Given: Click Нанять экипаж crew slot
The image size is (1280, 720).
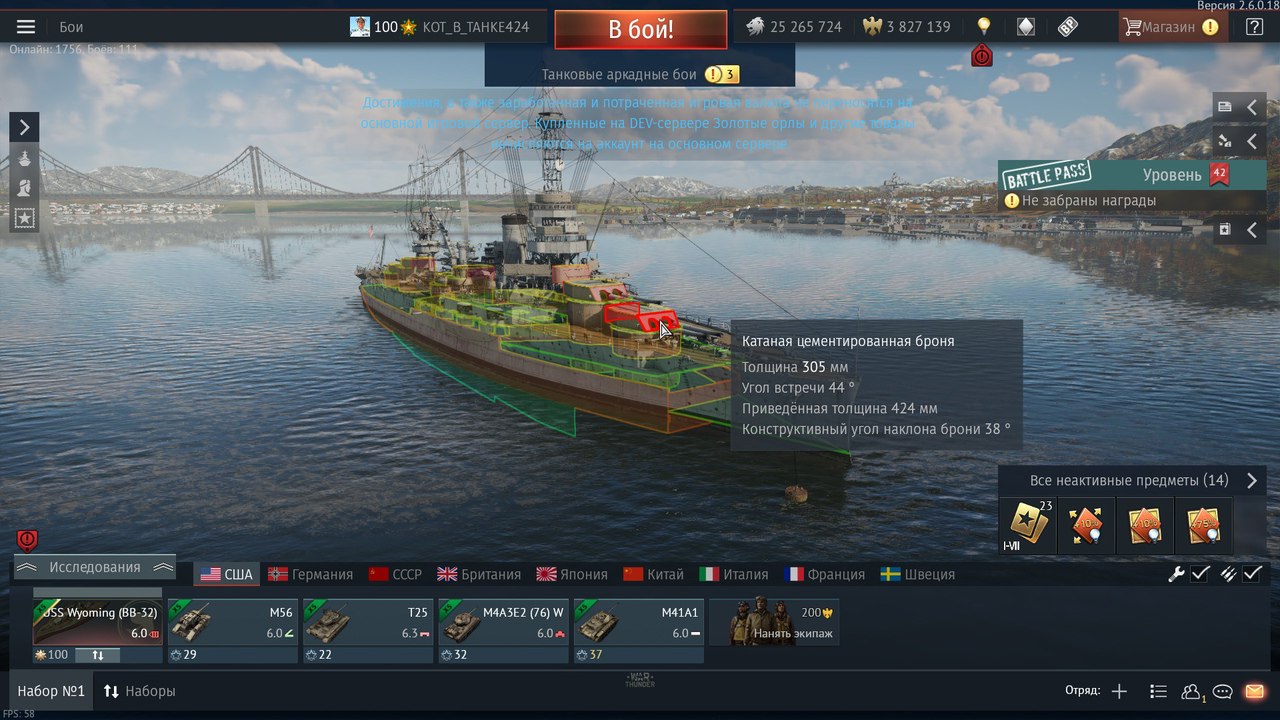Looking at the screenshot, I should coord(774,623).
